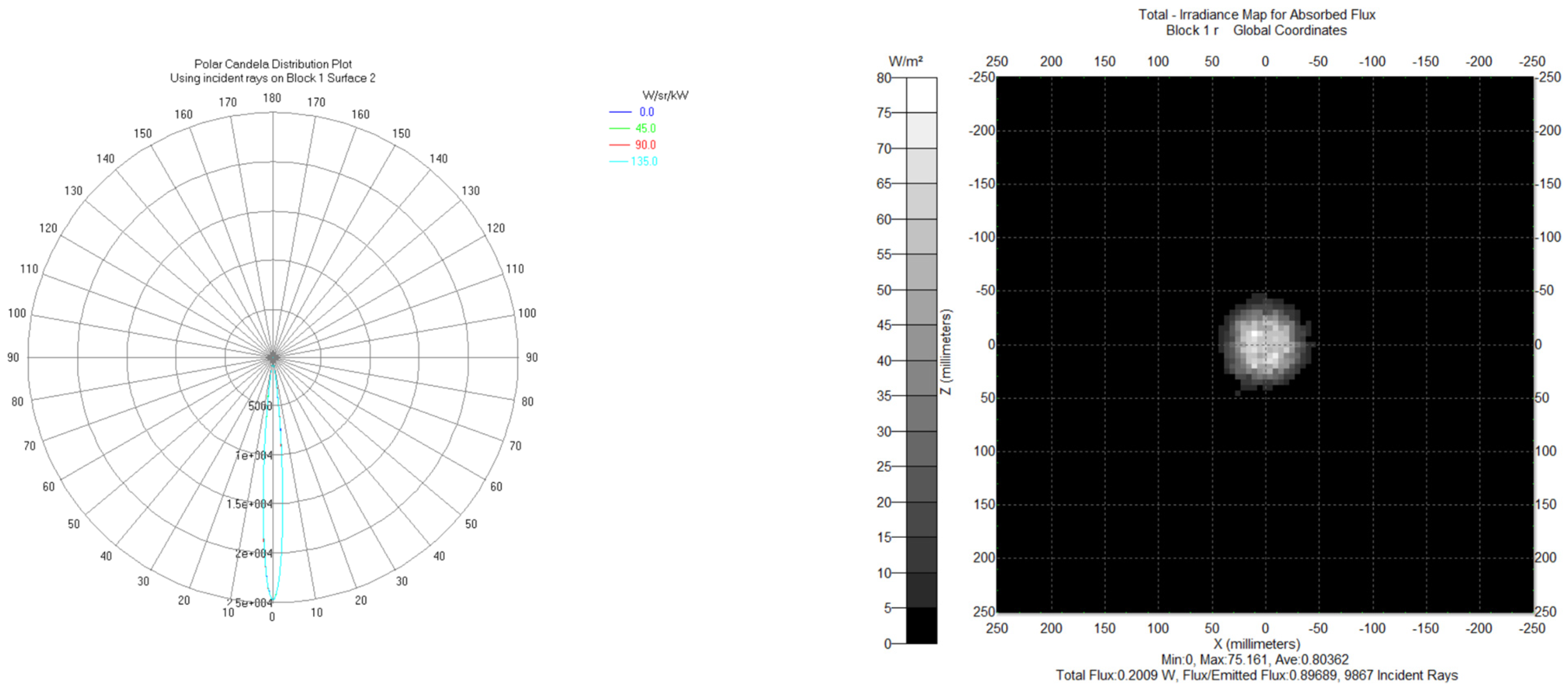Click 'Total - Irradiance Map for Absorbed Flux' title
This screenshot has width=1568, height=691.
click(1257, 15)
